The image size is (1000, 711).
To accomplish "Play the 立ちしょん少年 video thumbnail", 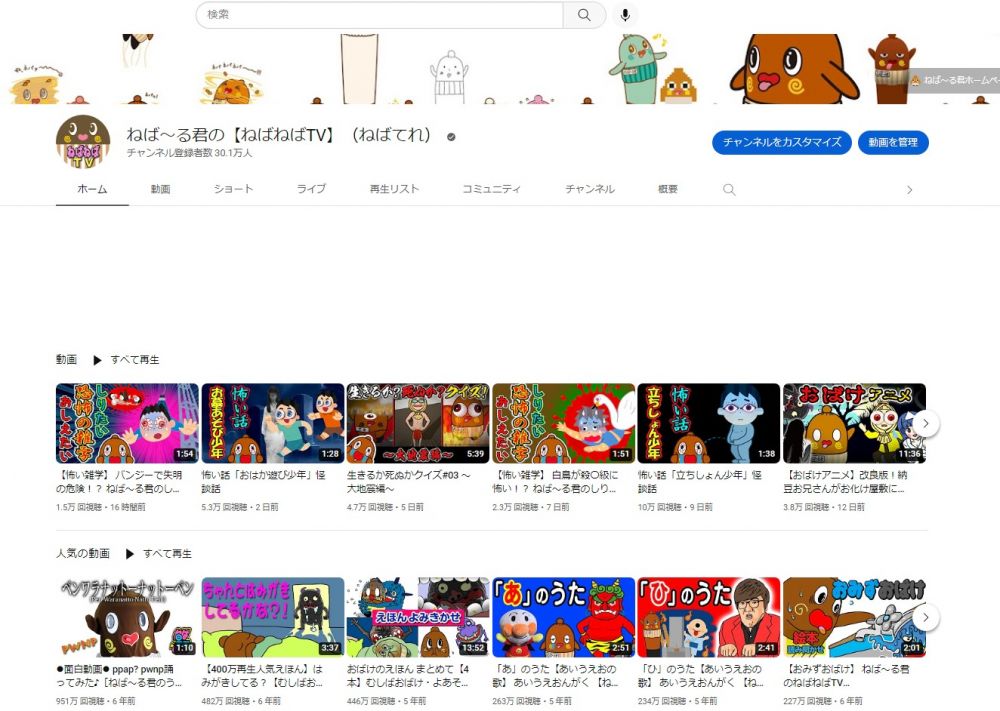I will point(709,423).
